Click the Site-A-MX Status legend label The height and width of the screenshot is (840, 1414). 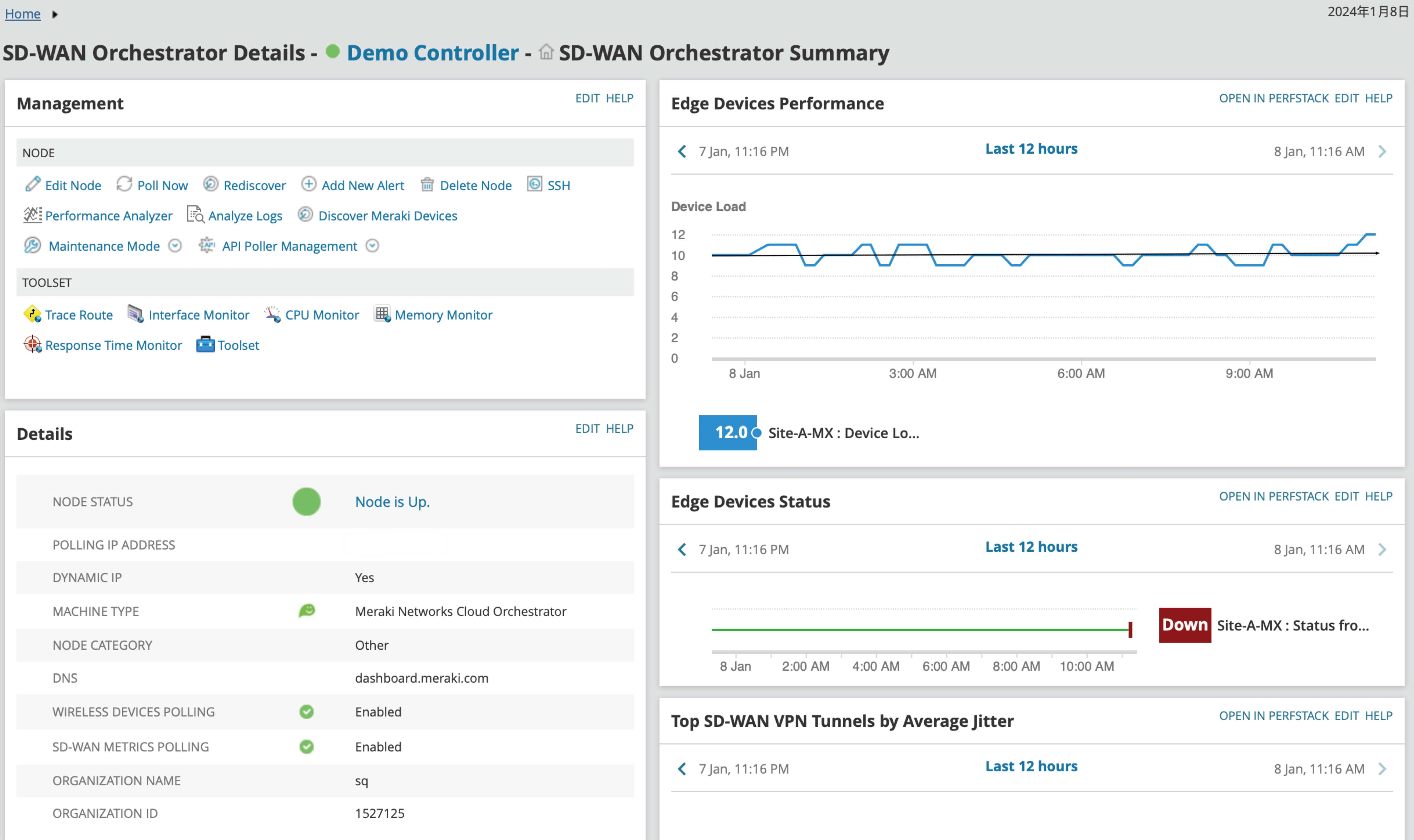[1293, 626]
